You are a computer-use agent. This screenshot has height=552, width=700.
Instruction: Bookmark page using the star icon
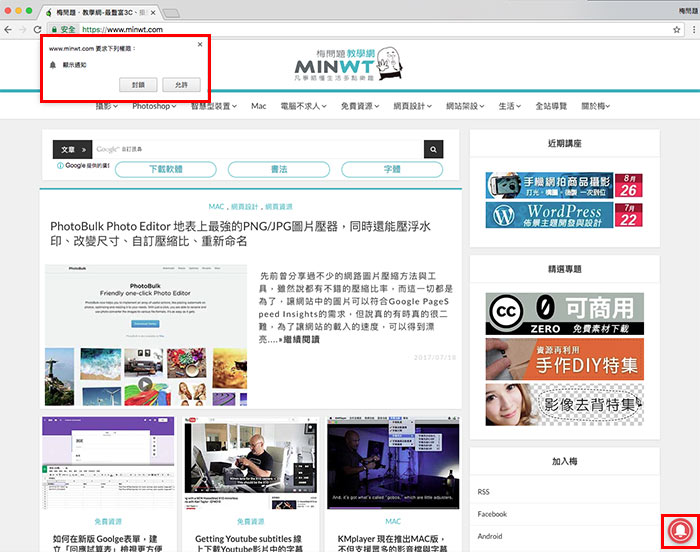[x=677, y=29]
